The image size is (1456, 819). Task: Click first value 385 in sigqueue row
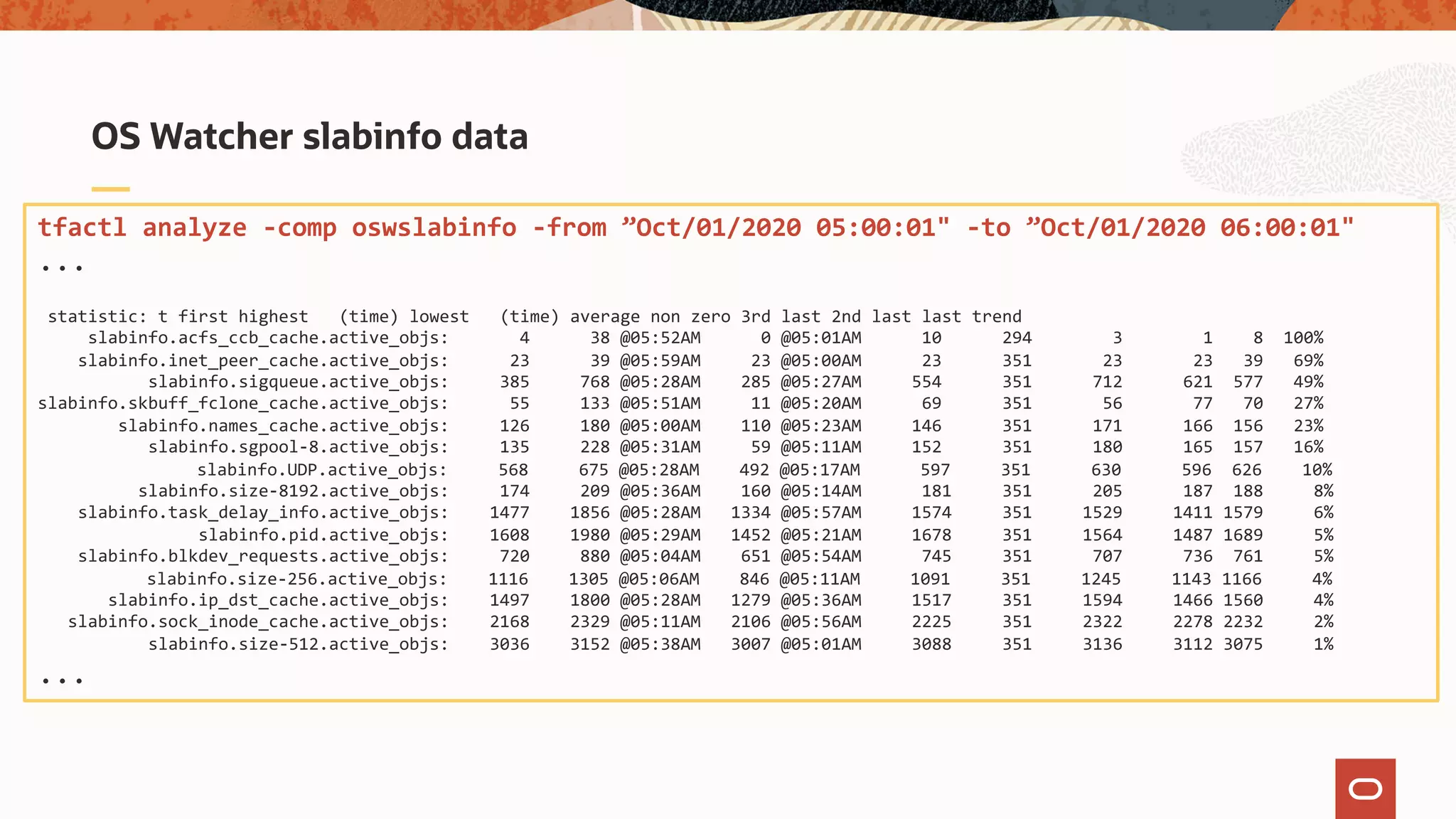pos(515,382)
